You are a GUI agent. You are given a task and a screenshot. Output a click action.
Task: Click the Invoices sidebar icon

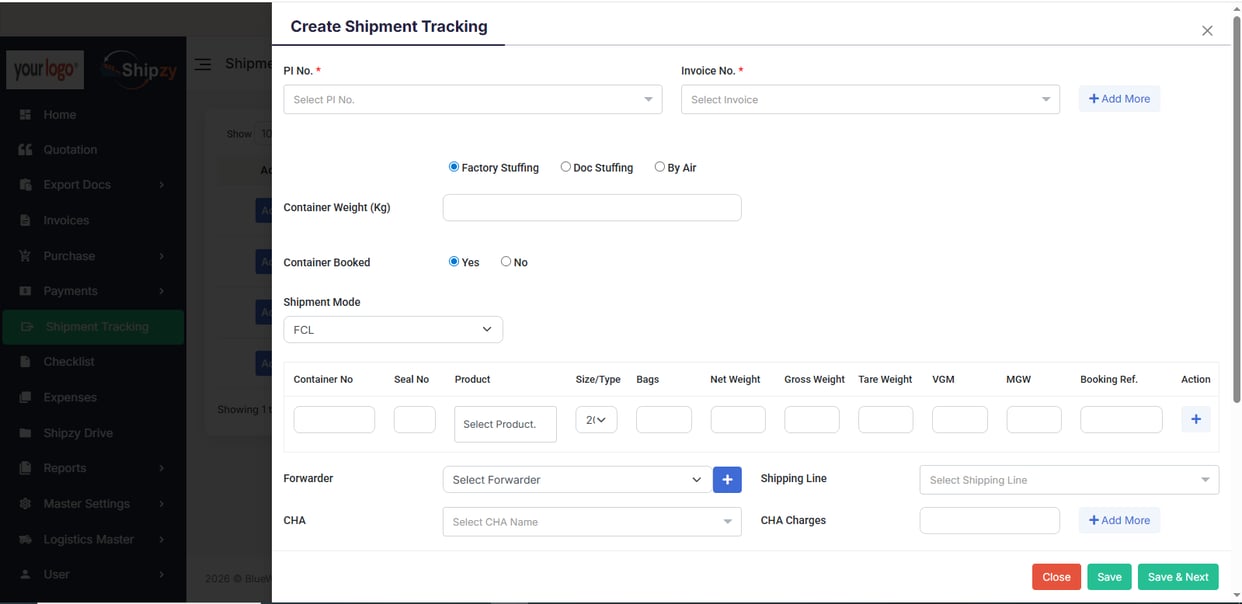(25, 220)
